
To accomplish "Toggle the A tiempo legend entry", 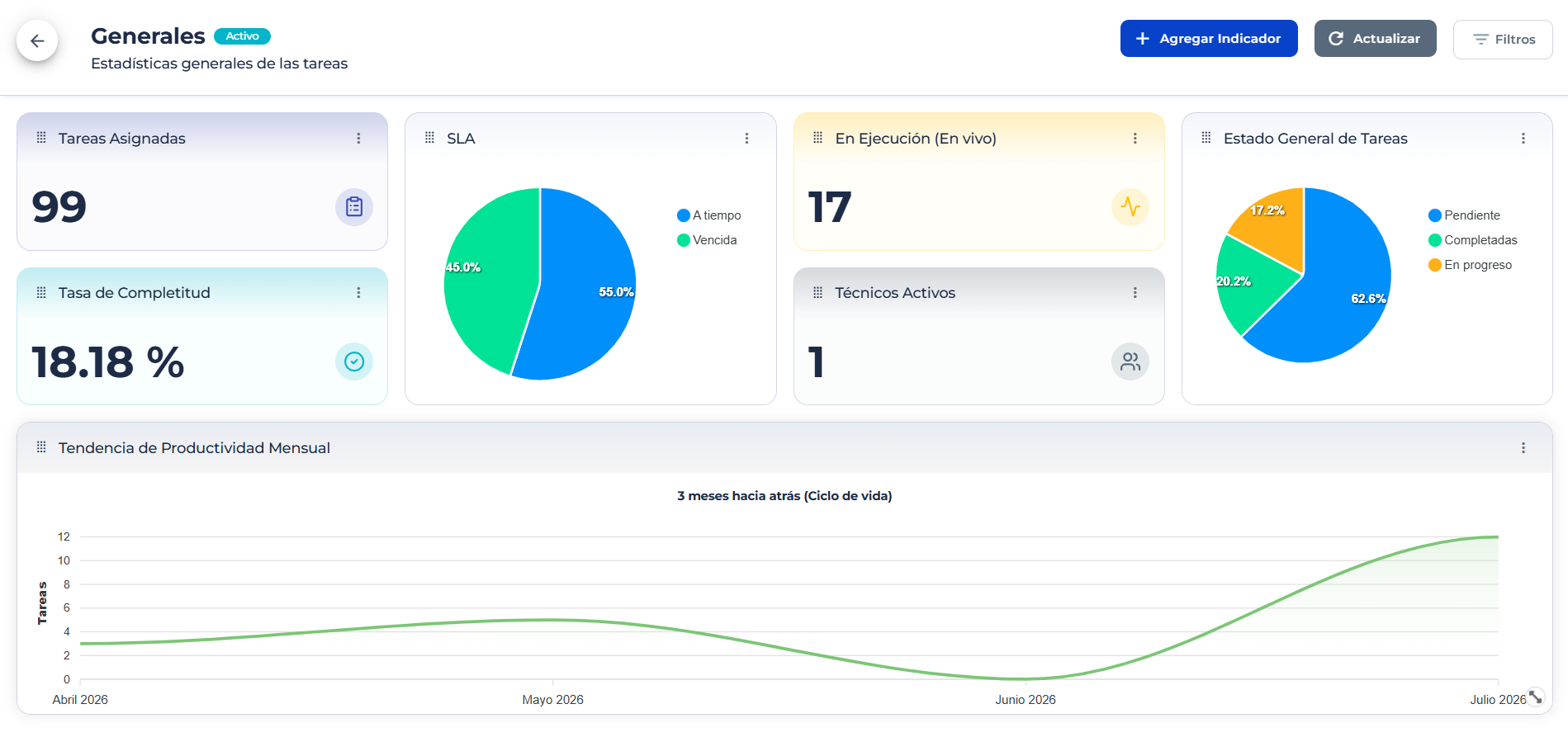I will point(709,215).
